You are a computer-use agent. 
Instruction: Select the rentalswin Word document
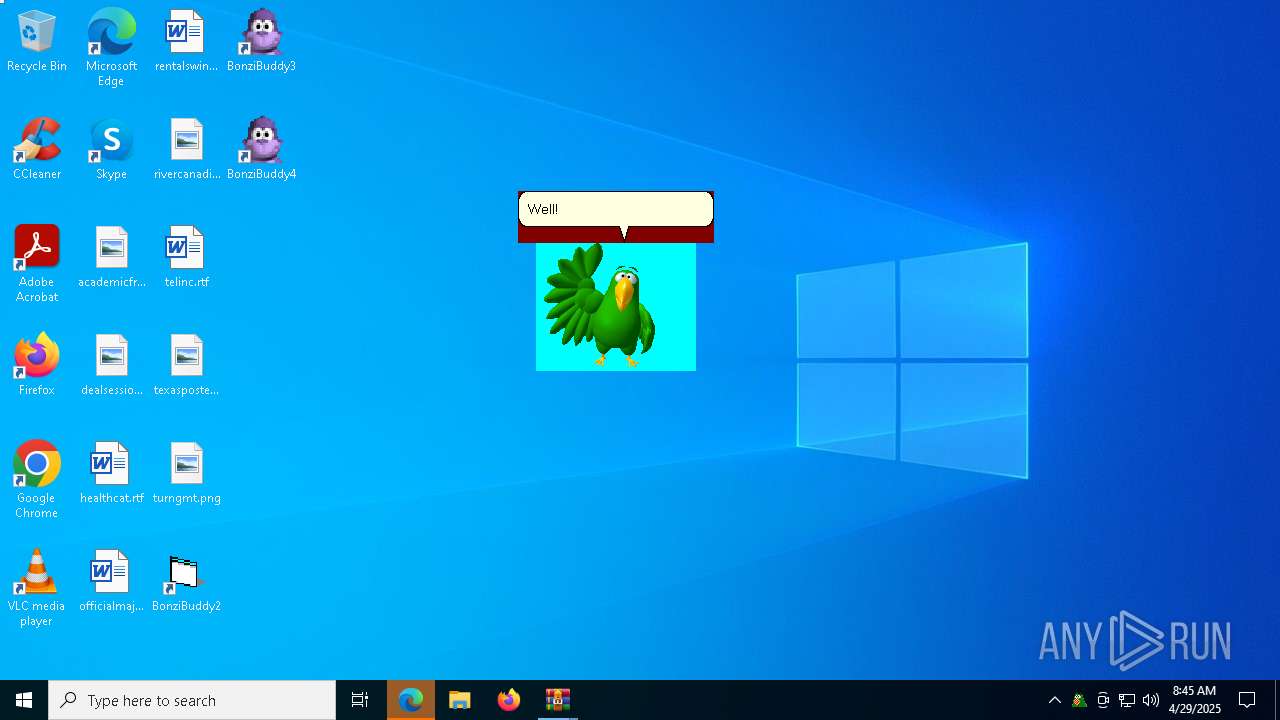pos(186,42)
